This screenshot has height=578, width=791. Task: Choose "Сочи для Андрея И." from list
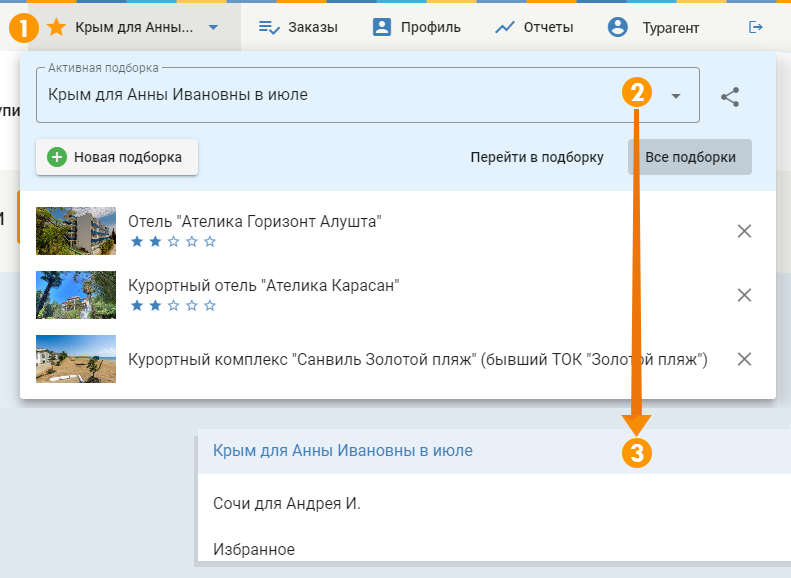click(x=287, y=503)
